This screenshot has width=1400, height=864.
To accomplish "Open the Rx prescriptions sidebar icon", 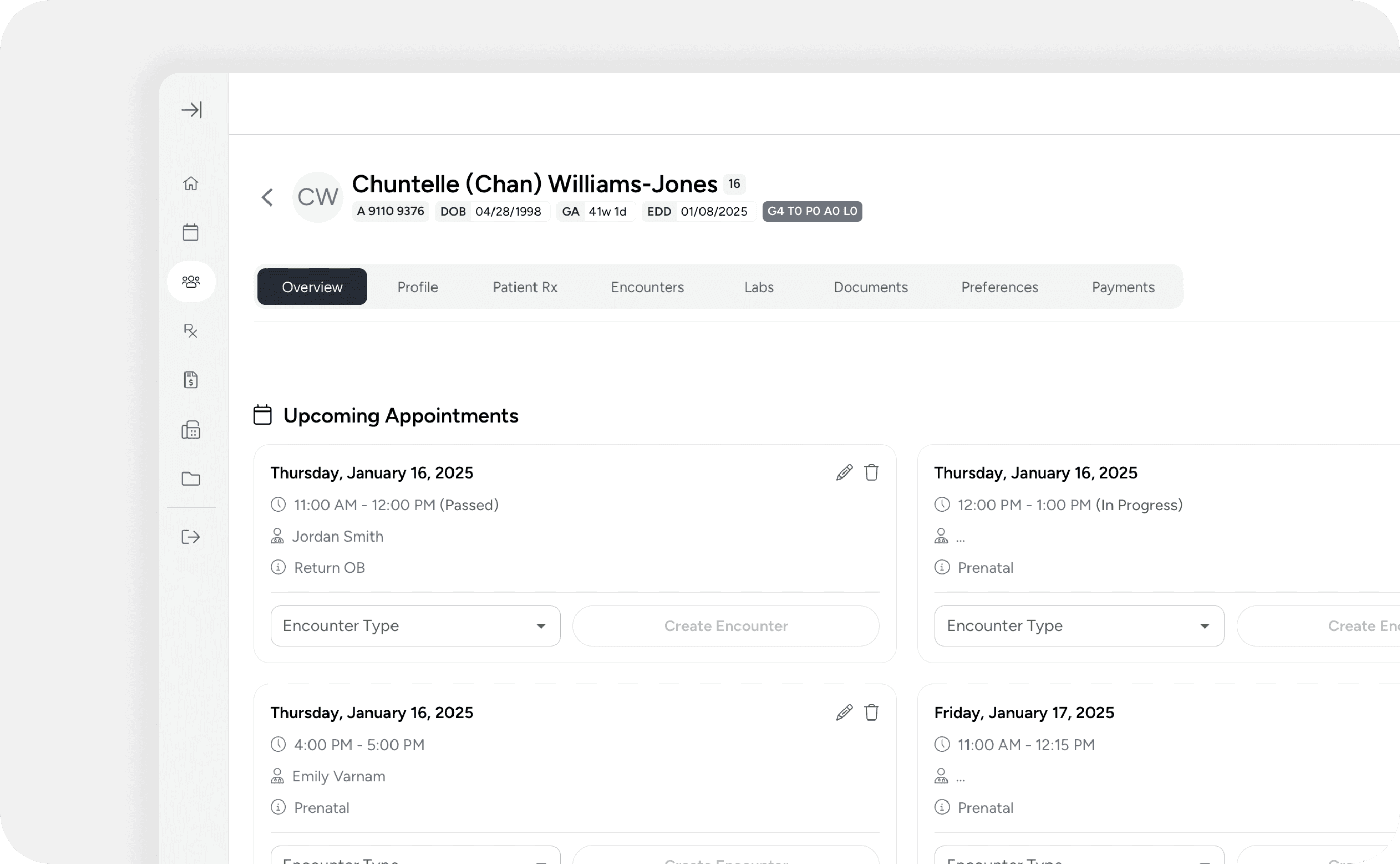I will point(191,331).
